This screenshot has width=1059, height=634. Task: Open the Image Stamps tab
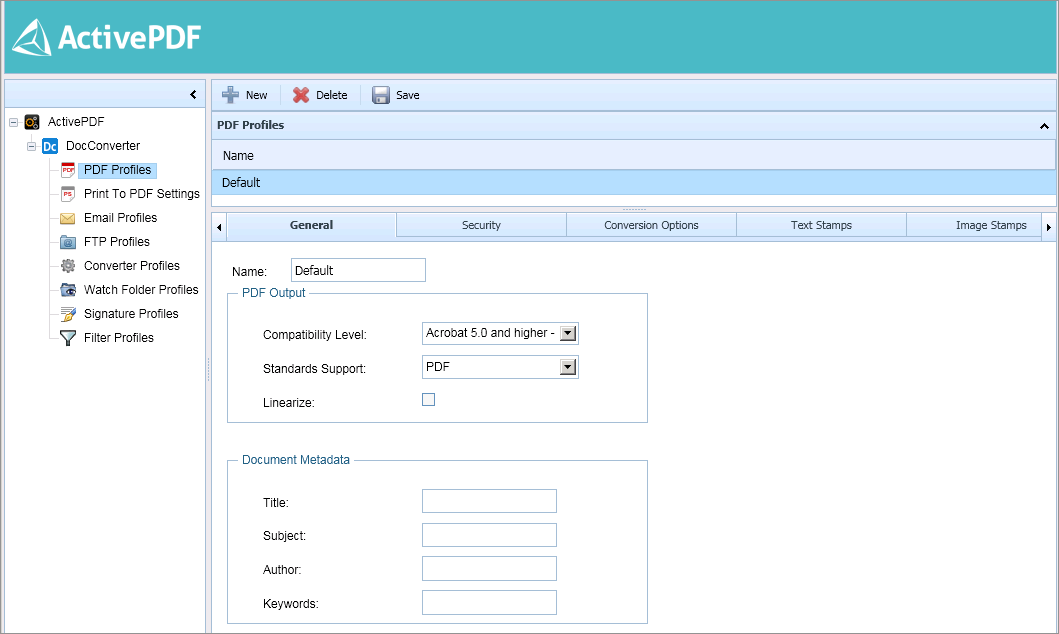pos(975,225)
